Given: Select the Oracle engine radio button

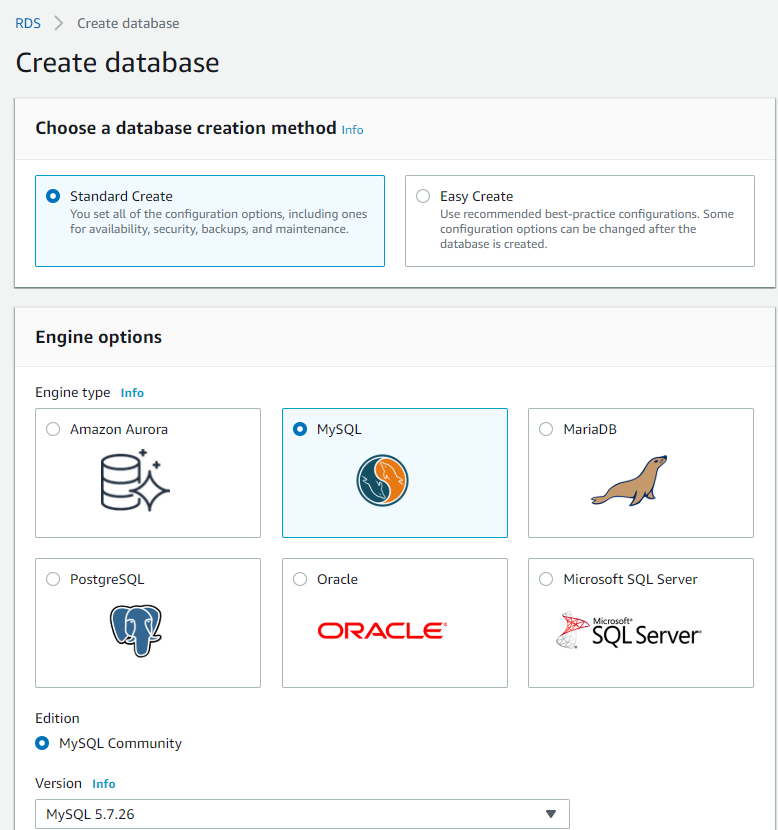Looking at the screenshot, I should click(300, 578).
